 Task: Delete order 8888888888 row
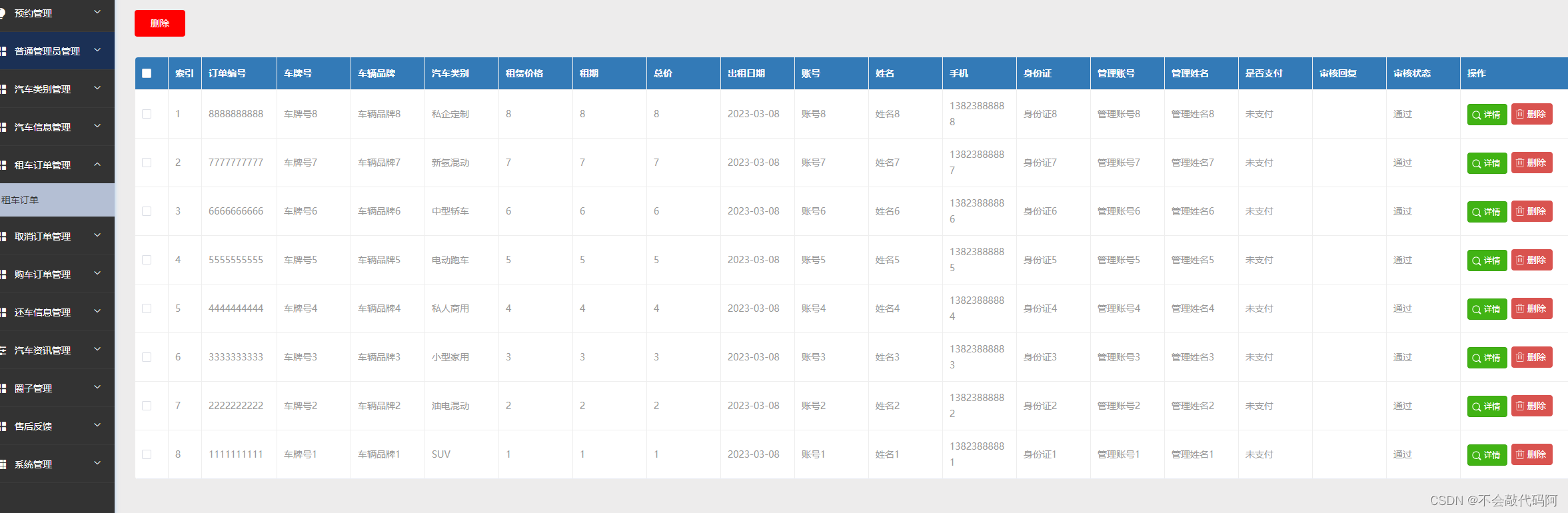pos(1531,114)
